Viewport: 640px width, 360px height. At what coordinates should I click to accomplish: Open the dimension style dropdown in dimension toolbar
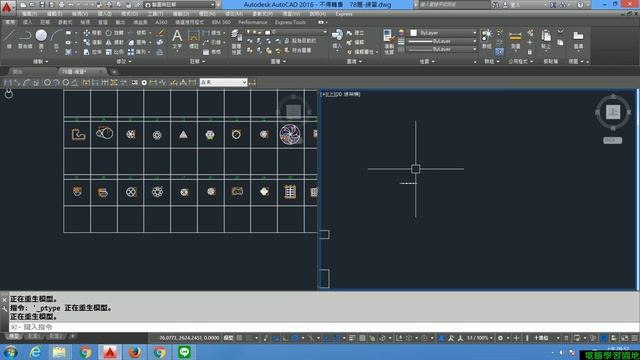pos(223,82)
